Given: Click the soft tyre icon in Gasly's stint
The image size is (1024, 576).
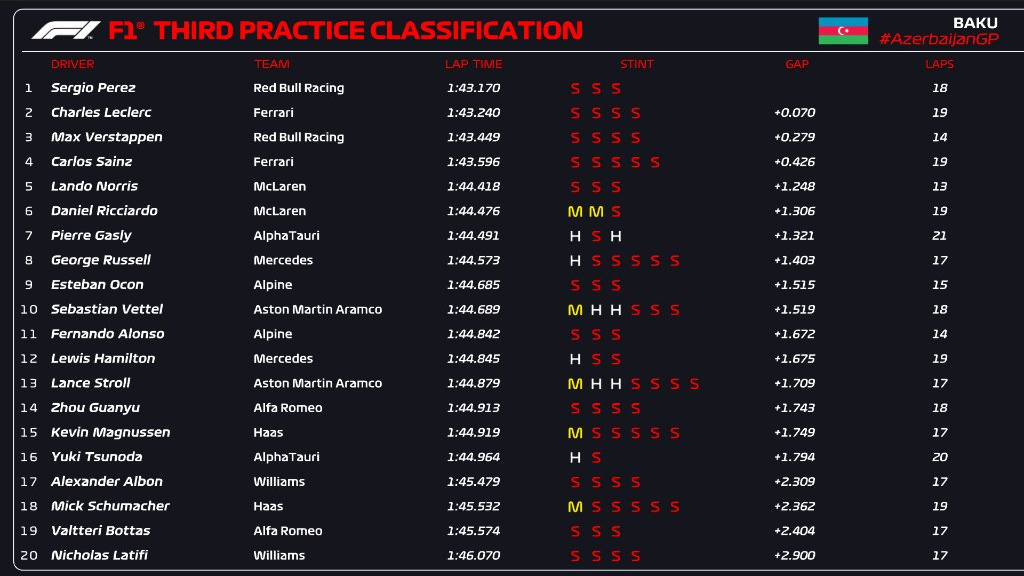Looking at the screenshot, I should pos(596,236).
